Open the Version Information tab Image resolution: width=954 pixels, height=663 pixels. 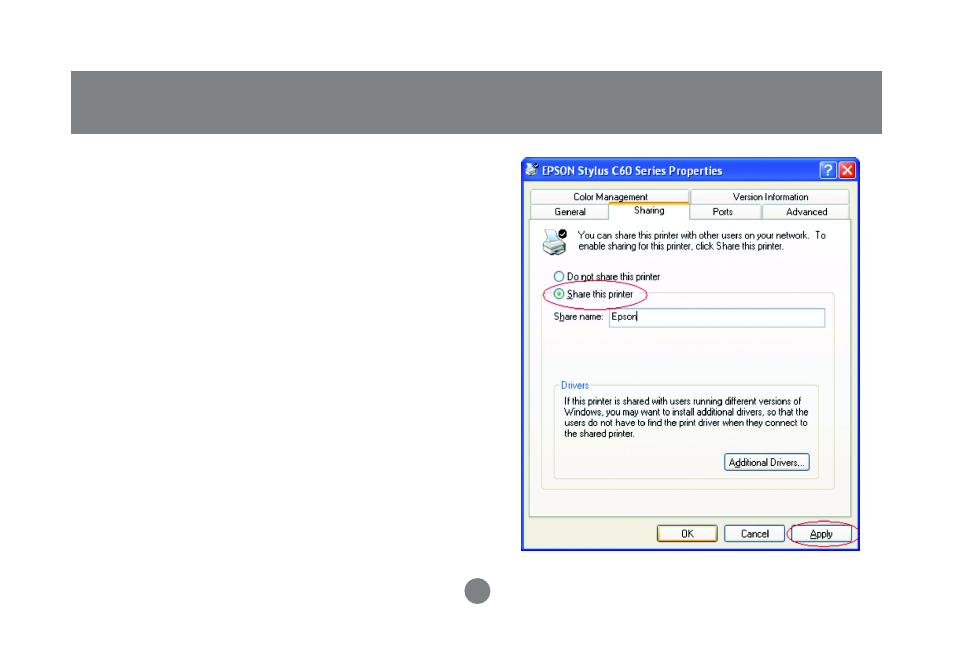click(770, 196)
